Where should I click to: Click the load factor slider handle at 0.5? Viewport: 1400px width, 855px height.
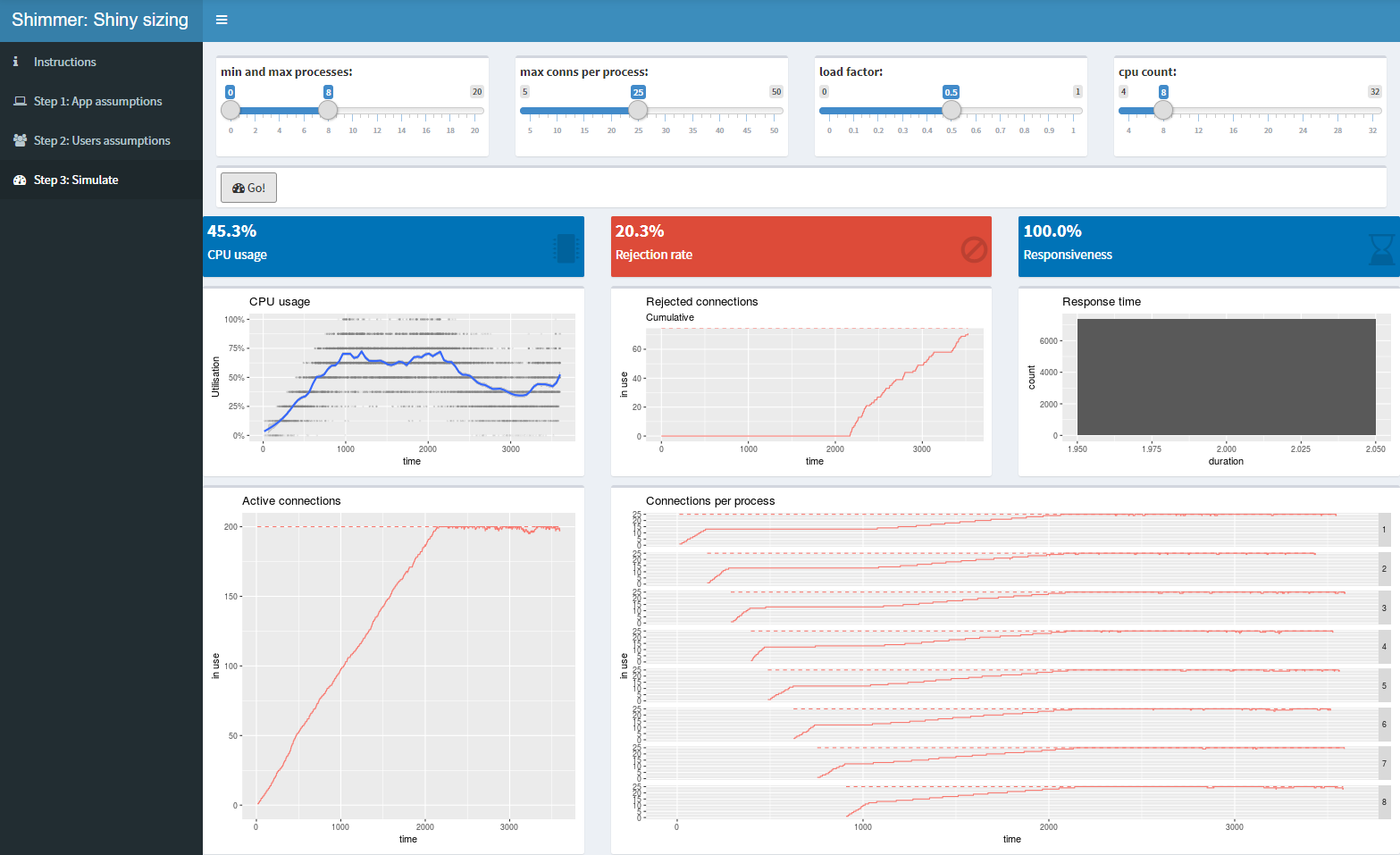[x=951, y=110]
